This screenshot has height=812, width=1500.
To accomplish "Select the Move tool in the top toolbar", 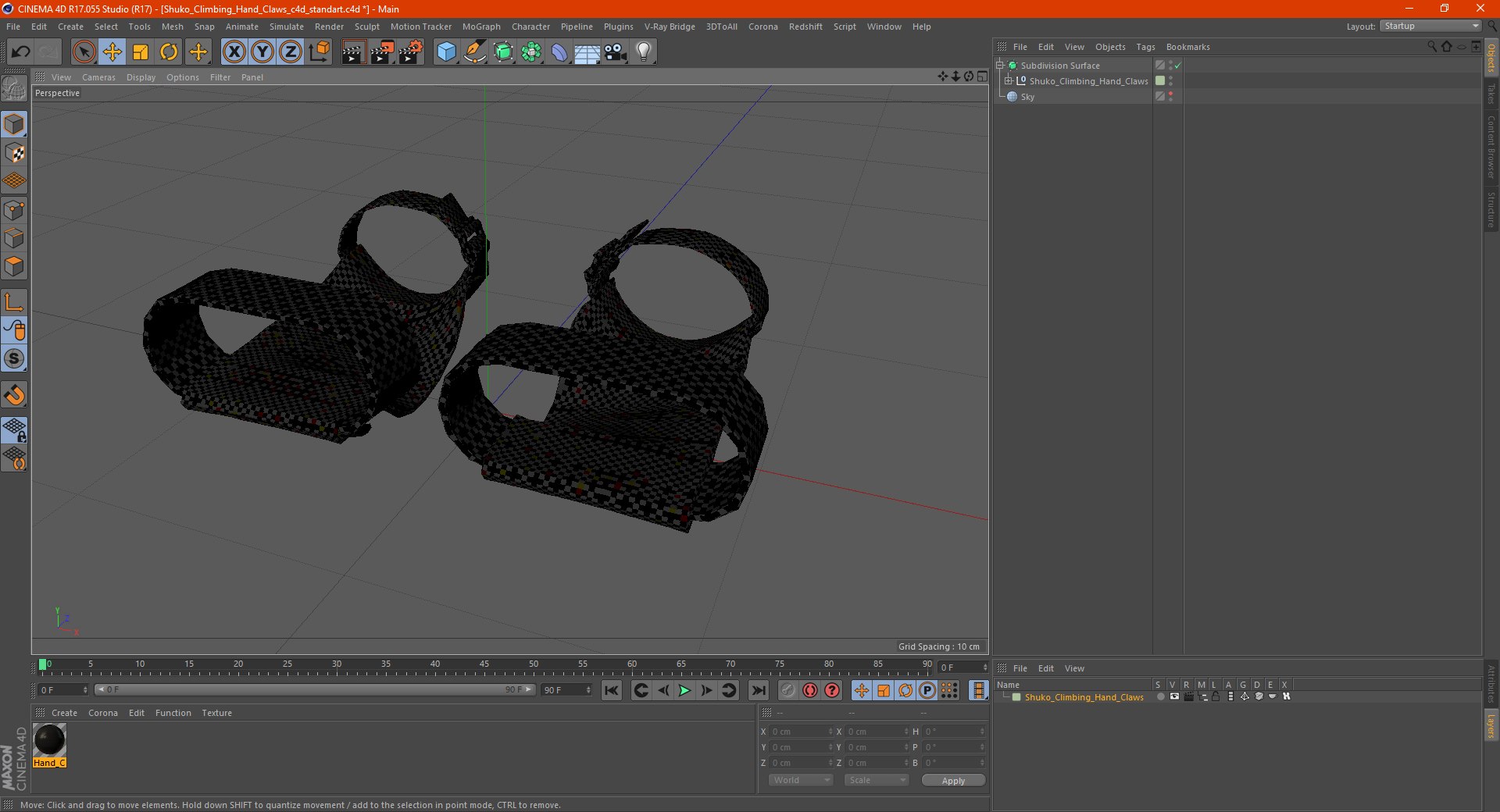I will point(112,52).
